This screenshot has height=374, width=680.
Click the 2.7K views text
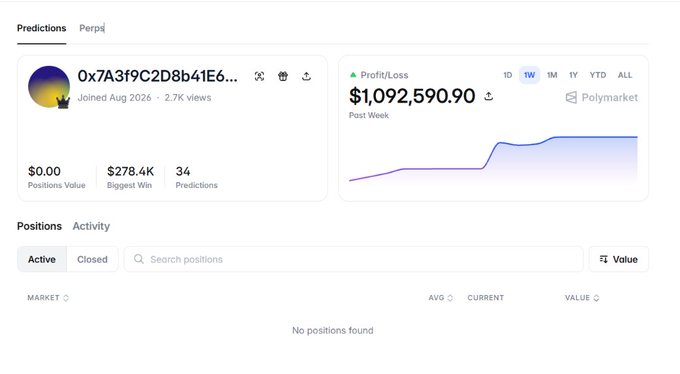188,98
